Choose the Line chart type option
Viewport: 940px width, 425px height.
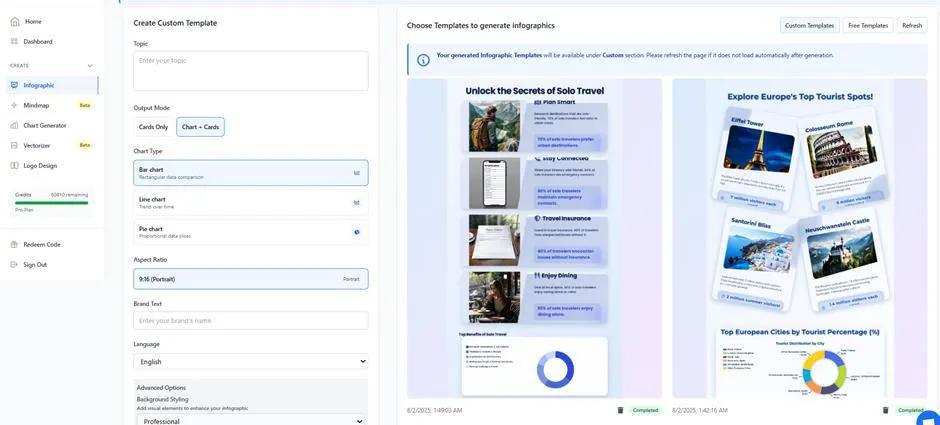click(250, 202)
